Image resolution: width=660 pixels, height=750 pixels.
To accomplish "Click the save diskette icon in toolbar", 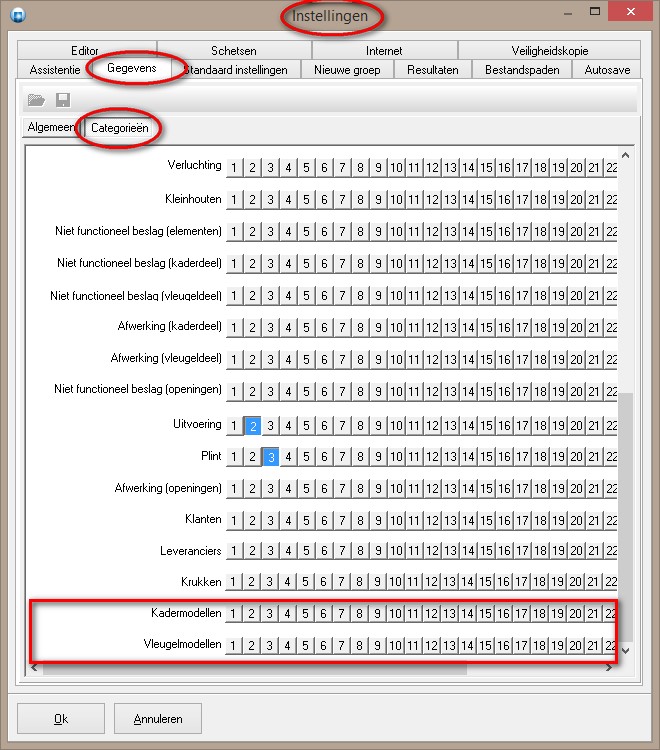I will tap(63, 100).
